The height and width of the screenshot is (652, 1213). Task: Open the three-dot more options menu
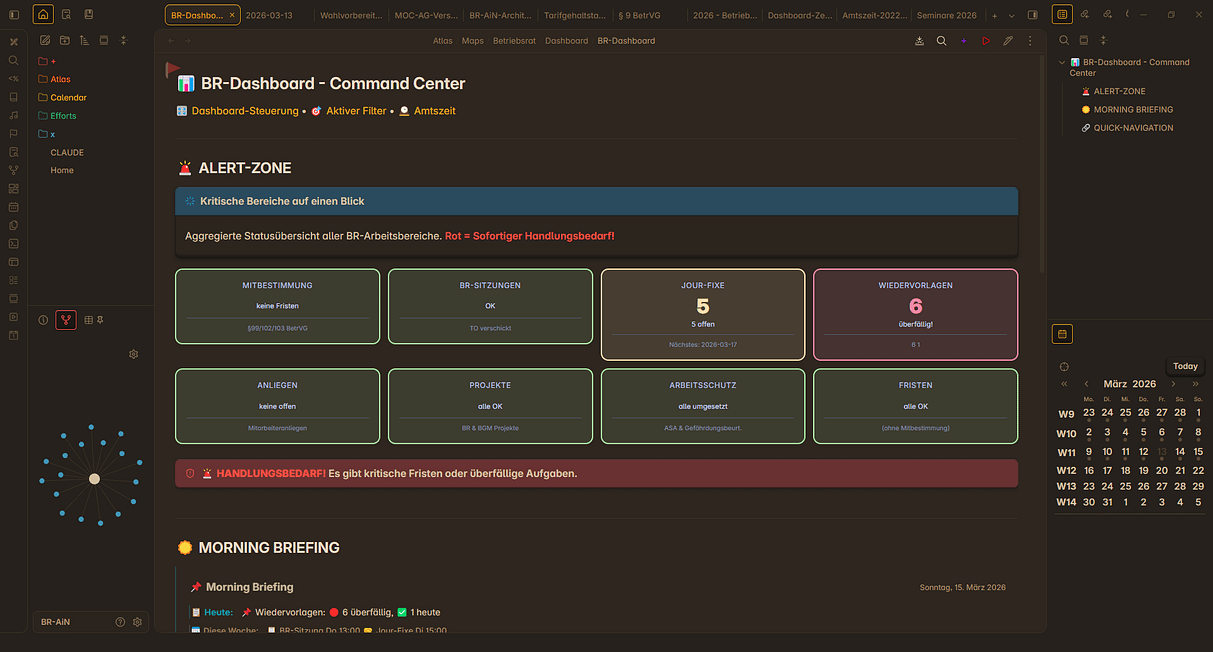pos(1030,41)
